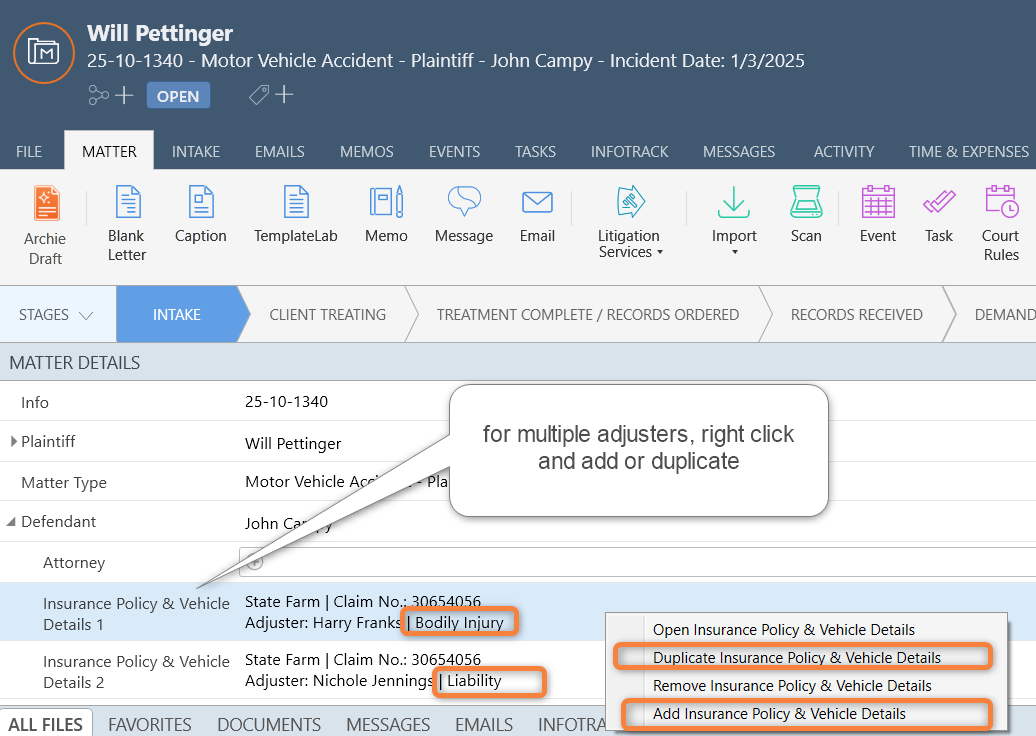Click the OPEN status badge
Viewport: 1036px width, 736px height.
[178, 96]
